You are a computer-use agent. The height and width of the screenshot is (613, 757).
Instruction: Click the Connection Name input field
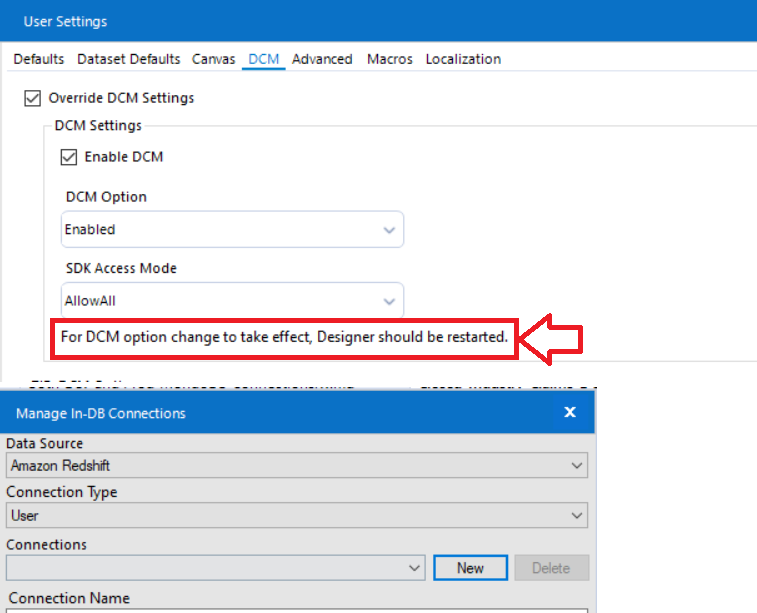click(296, 610)
